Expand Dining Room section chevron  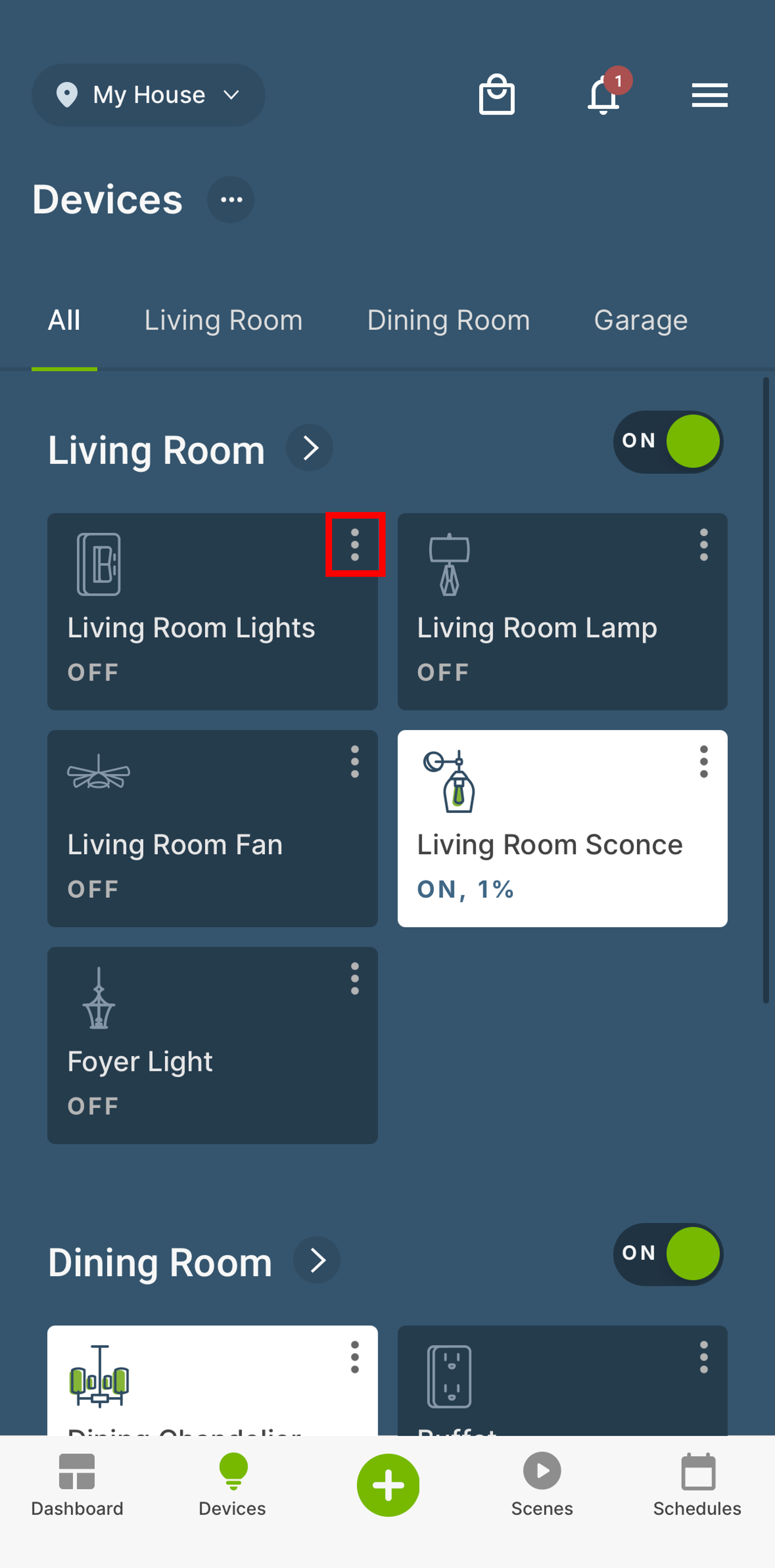pyautogui.click(x=317, y=1260)
